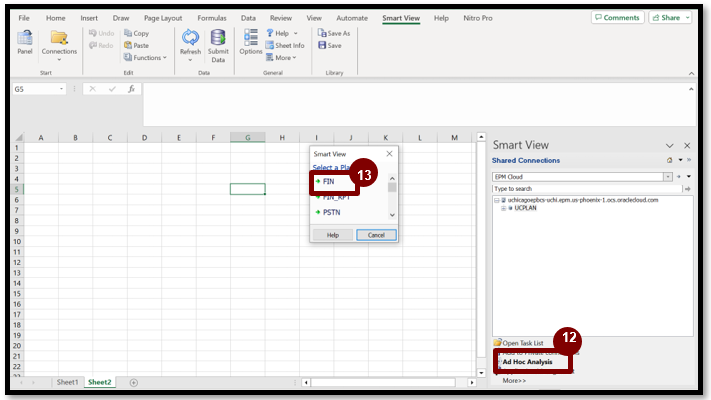The image size is (711, 400).
Task: Click the Paste button in Edit group
Action: tap(135, 45)
